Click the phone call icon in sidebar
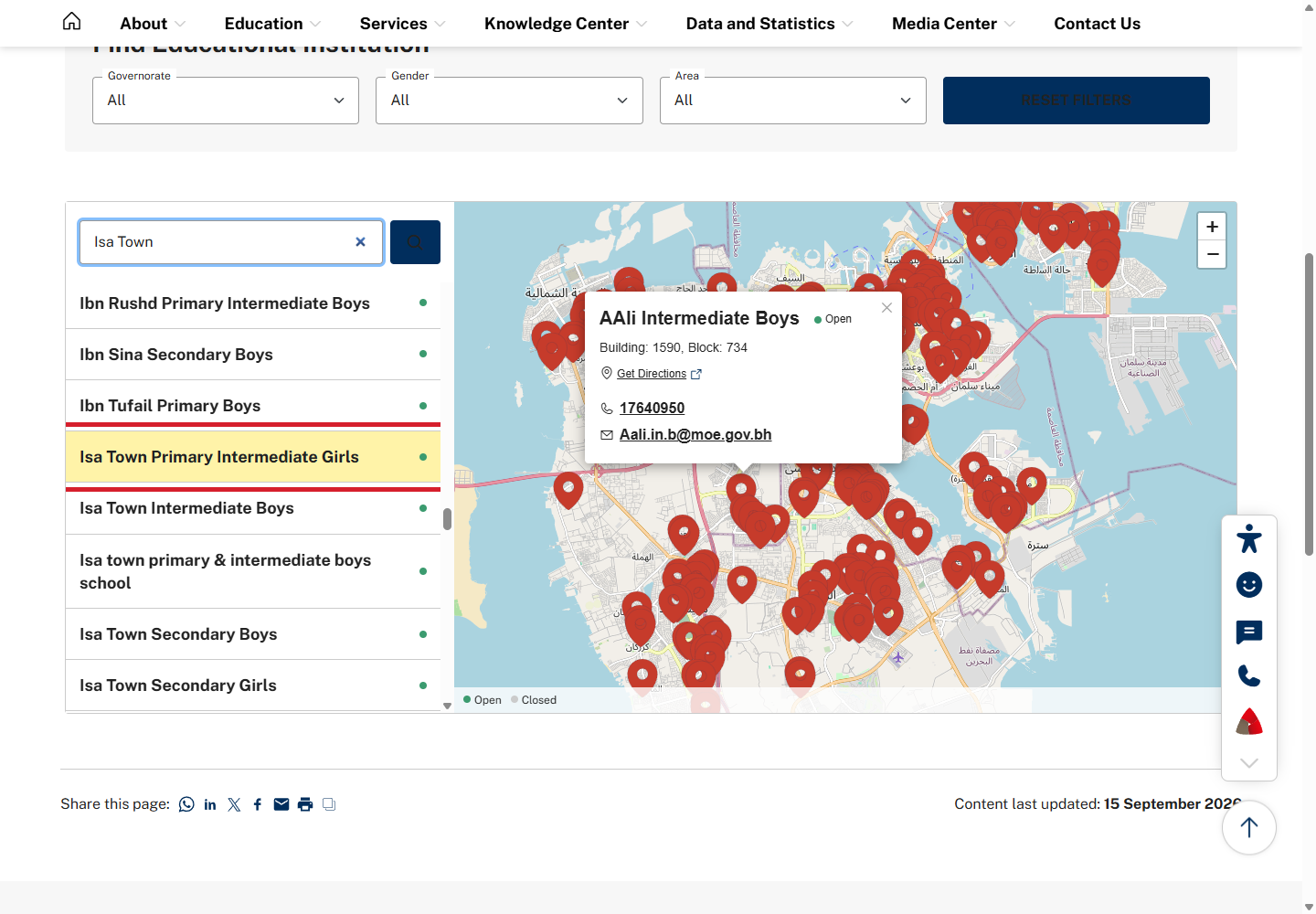The width and height of the screenshot is (1316, 914). pos(1249,676)
